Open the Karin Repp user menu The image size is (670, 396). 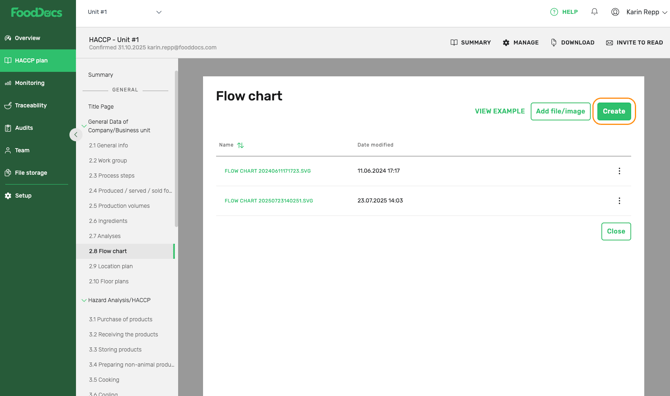646,12
